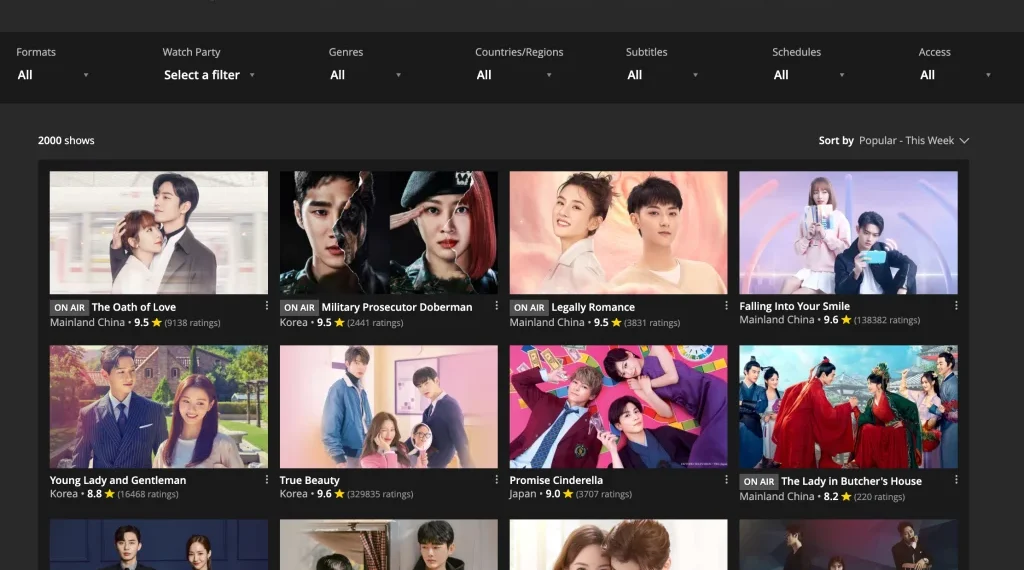This screenshot has width=1024, height=570.
Task: Click ON AIR badge on The Oath of Love
Action: point(69,308)
